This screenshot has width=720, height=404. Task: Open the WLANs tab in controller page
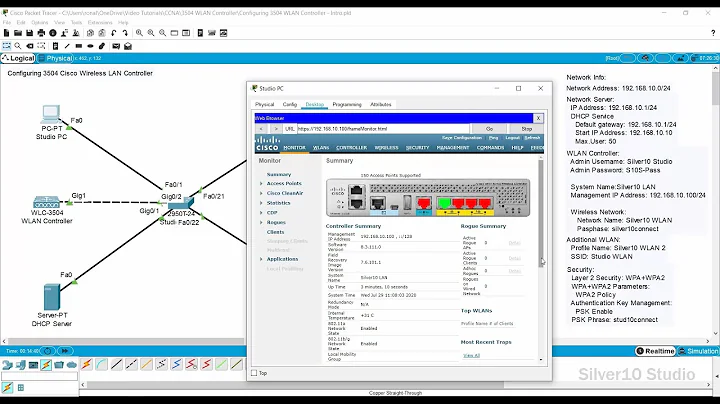[x=321, y=147]
